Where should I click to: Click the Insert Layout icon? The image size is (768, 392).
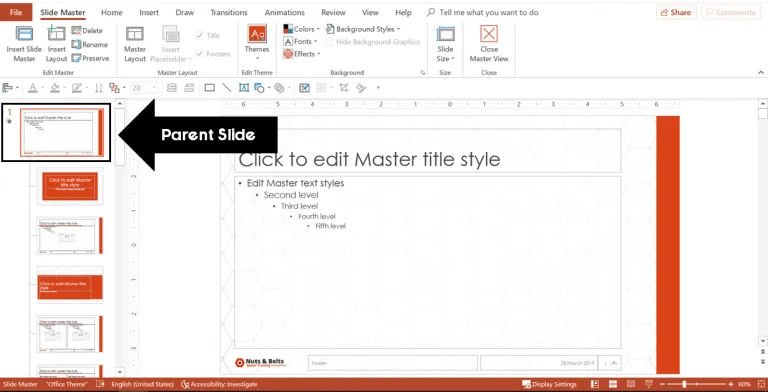[56, 44]
